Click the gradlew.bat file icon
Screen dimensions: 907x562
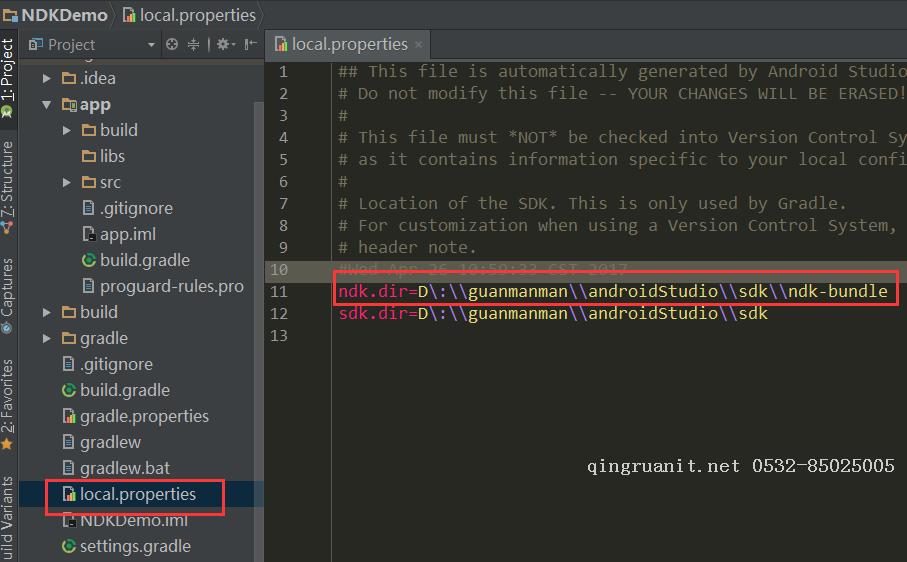coord(68,469)
